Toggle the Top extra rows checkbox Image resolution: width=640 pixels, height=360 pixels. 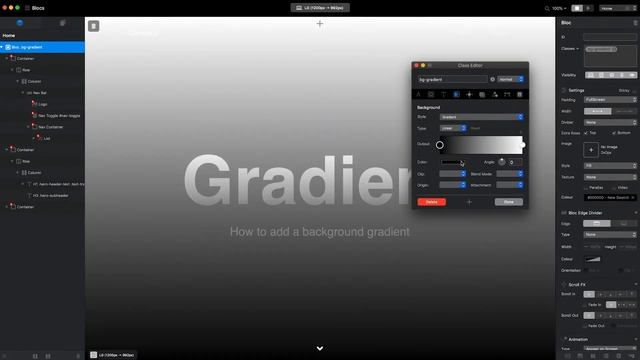586,133
